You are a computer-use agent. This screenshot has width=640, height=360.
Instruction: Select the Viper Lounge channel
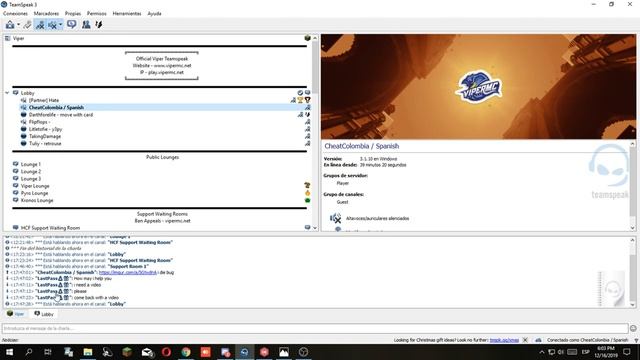tap(35, 186)
